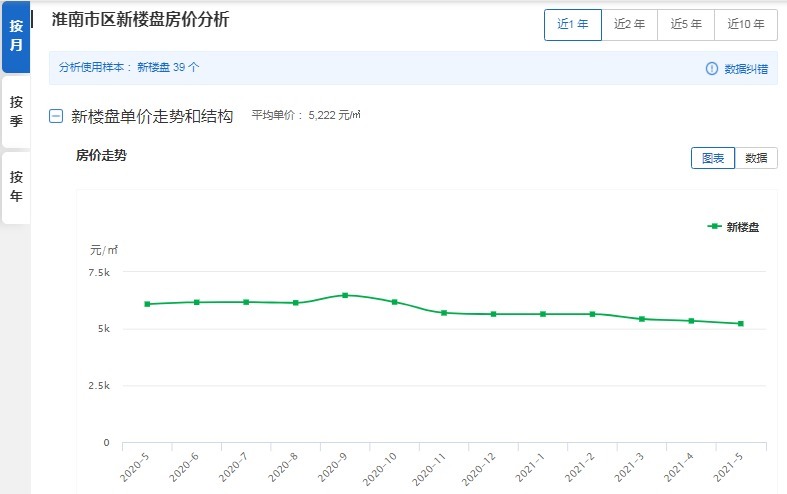This screenshot has height=494, width=787.
Task: Click the 分析使用样本 新楼盘 39 个 text
Action: (x=129, y=67)
